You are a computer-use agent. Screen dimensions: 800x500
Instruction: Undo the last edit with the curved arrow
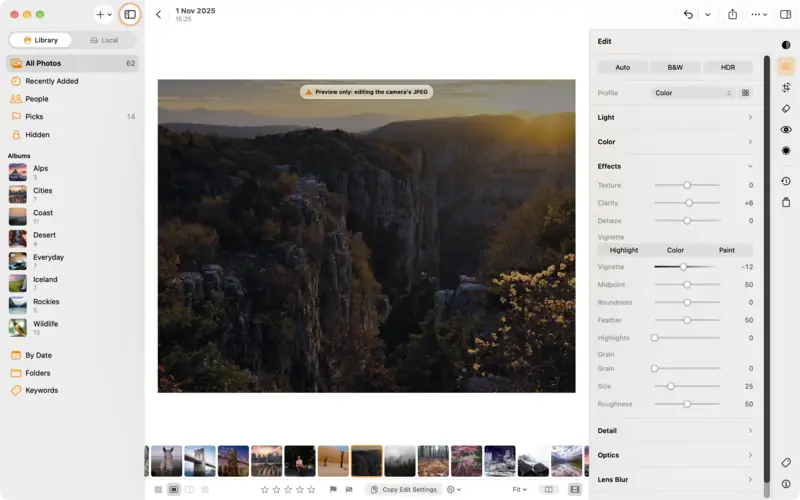click(x=688, y=14)
